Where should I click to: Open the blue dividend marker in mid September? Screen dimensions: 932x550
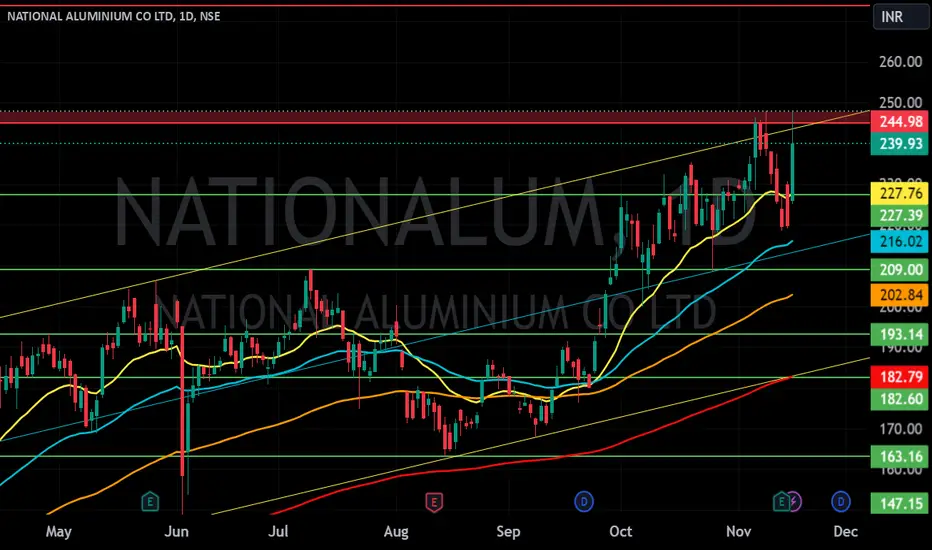pos(584,502)
